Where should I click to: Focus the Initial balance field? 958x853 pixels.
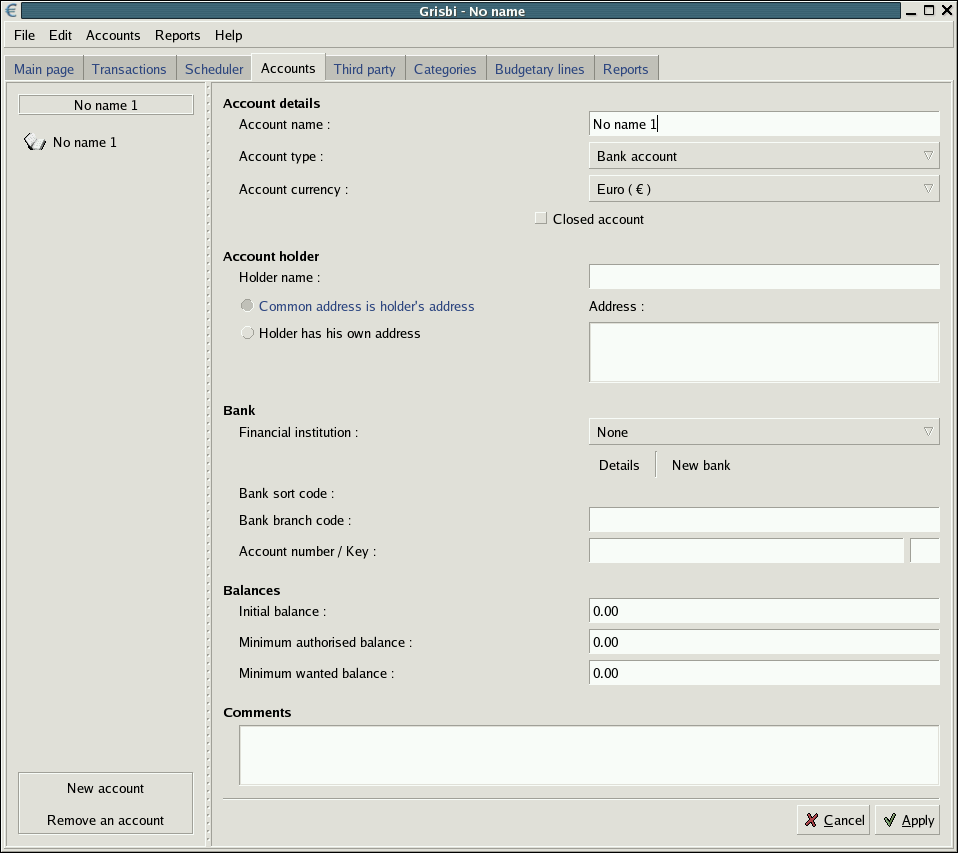point(764,611)
